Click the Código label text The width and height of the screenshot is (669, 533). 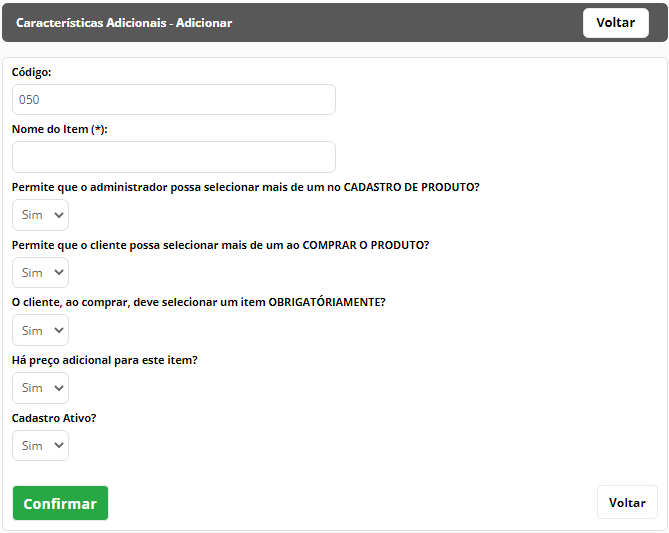click(32, 72)
